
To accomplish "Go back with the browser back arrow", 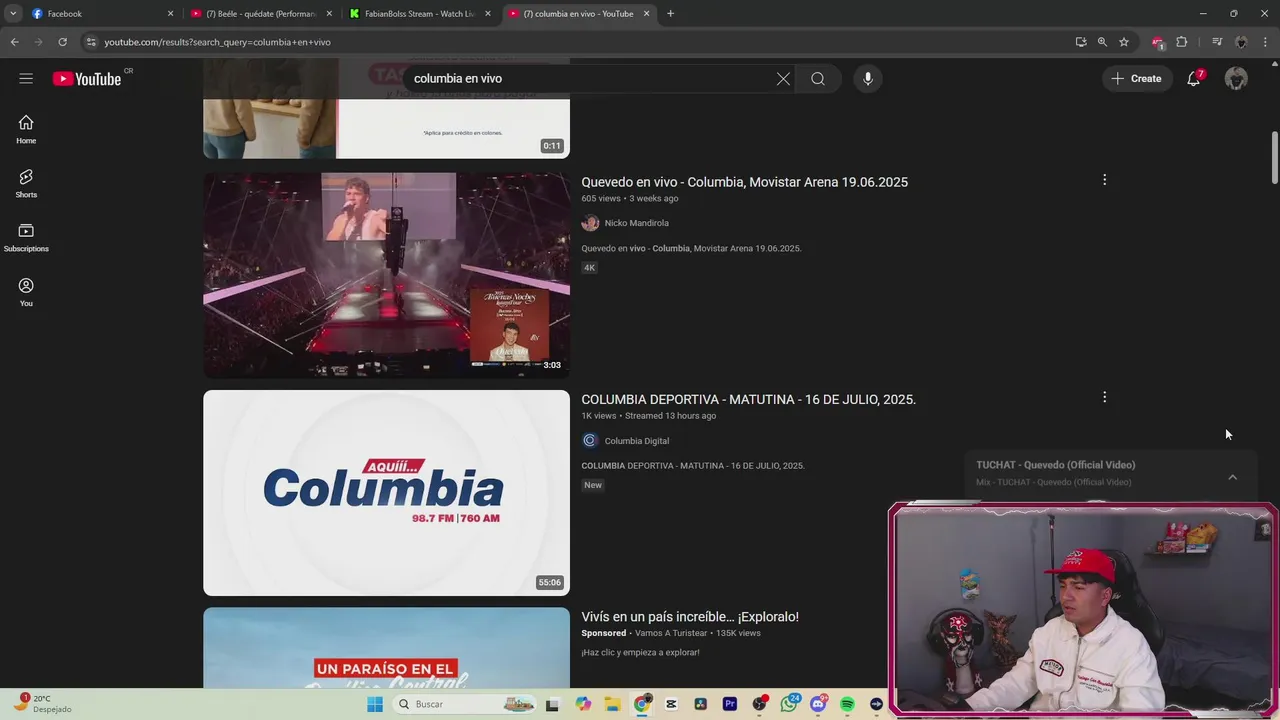I will pyautogui.click(x=14, y=42).
